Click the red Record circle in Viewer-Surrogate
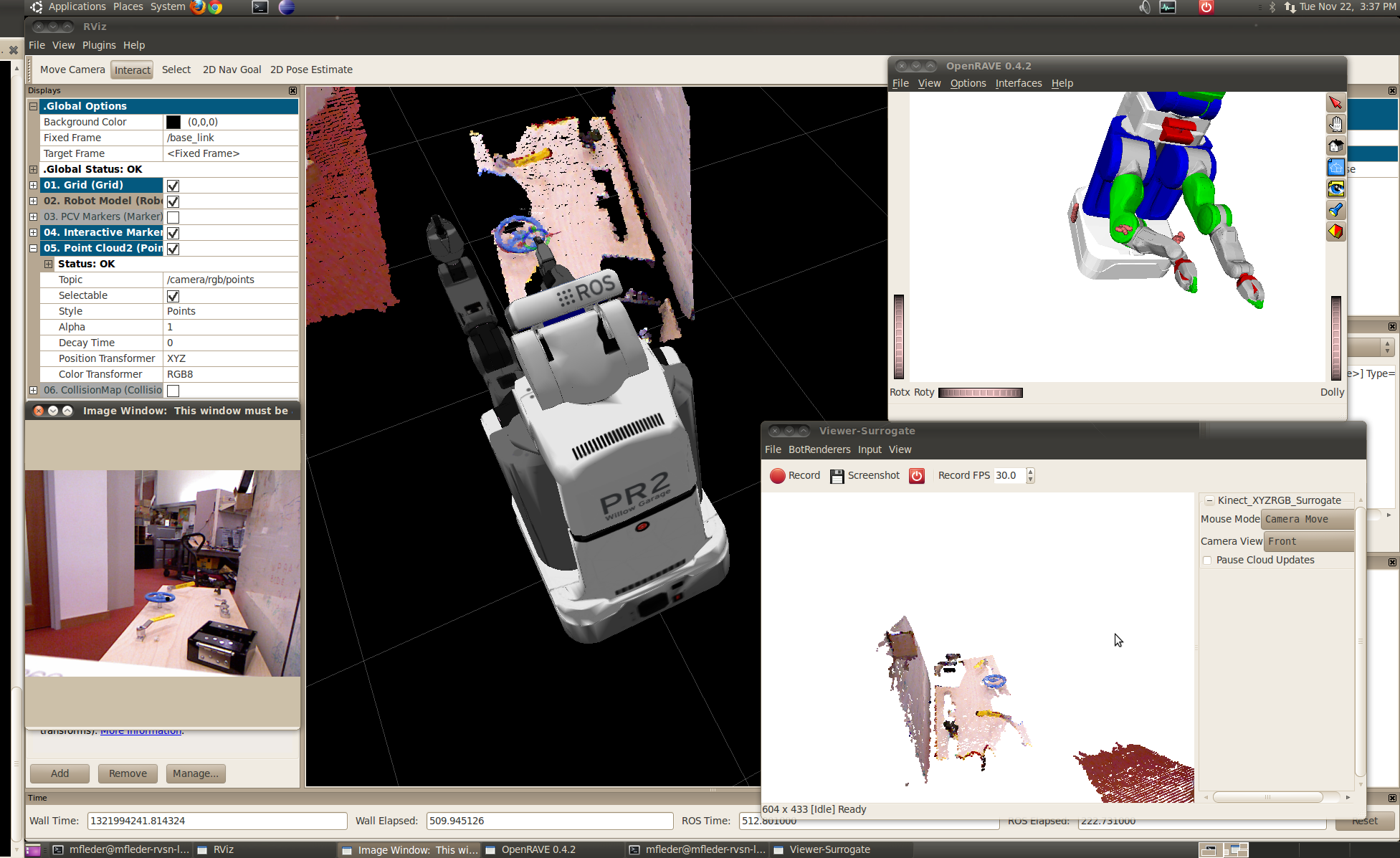The height and width of the screenshot is (858, 1400). (777, 476)
